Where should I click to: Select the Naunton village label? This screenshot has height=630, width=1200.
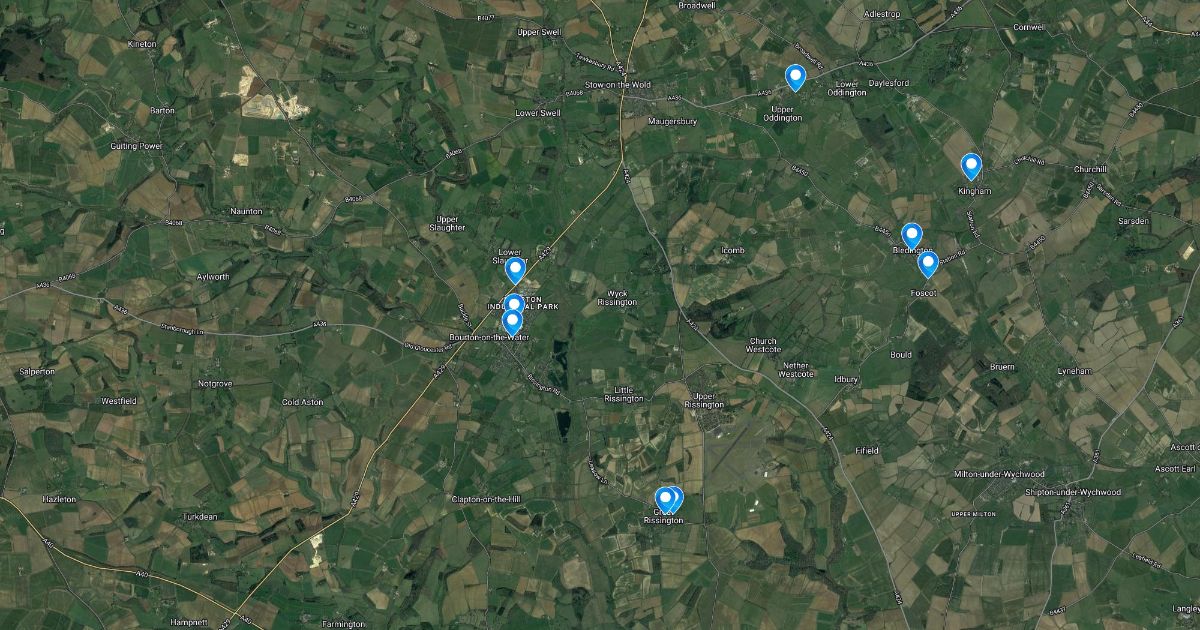click(x=245, y=211)
